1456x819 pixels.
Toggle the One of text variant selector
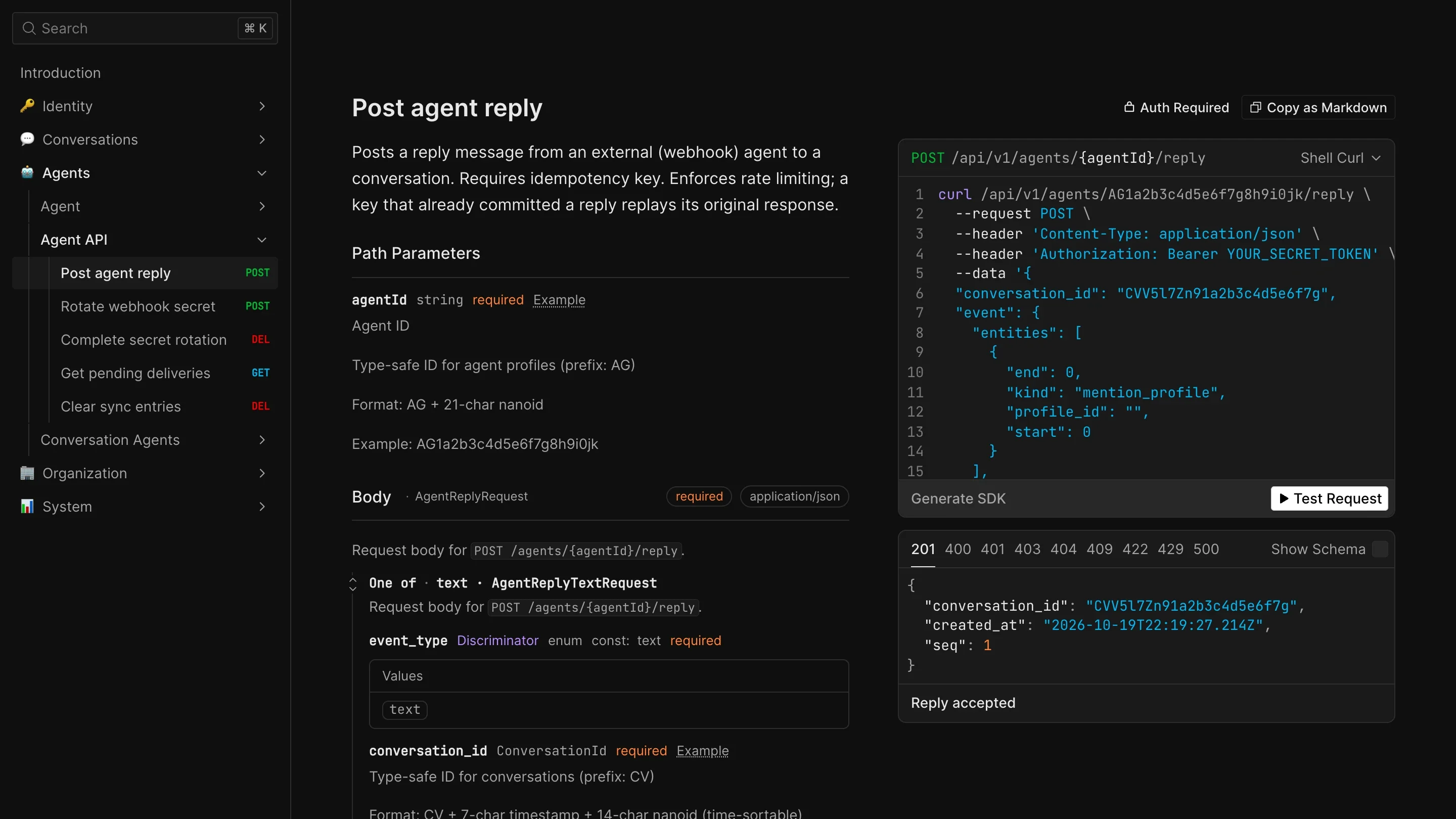(x=353, y=584)
